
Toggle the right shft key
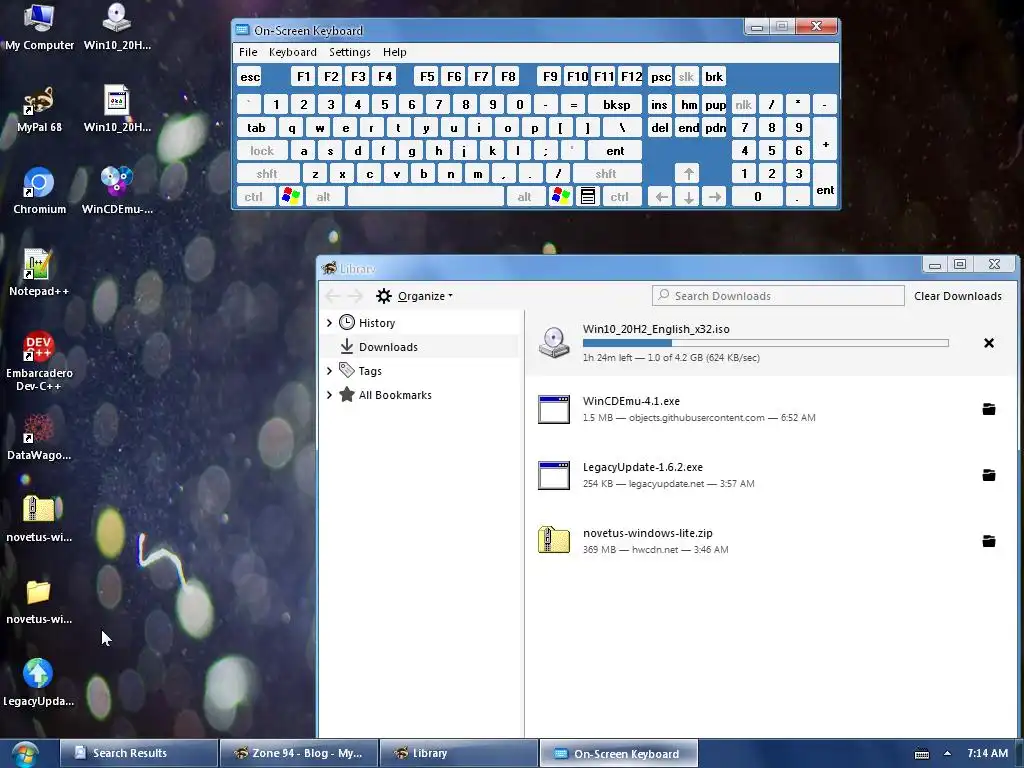[x=606, y=174]
